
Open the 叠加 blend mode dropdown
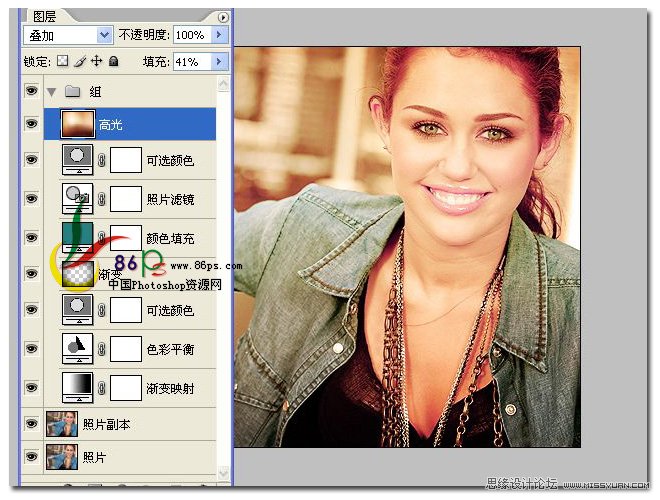104,35
